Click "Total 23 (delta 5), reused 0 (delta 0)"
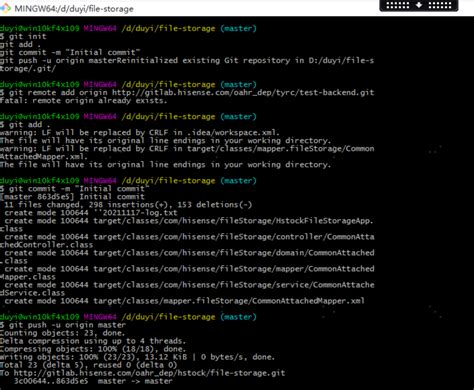 [88, 365]
